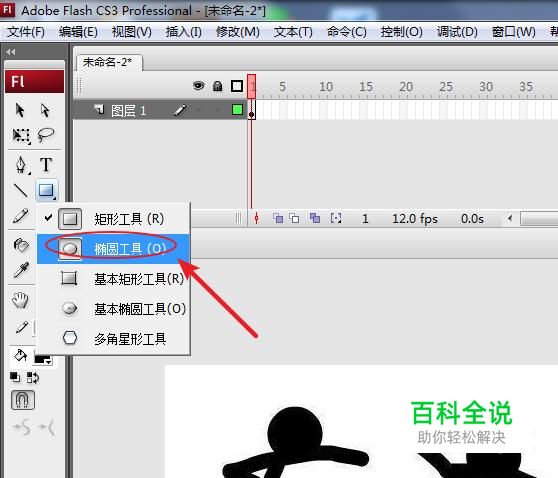
Task: Select the Free Transform tool
Action: (x=21, y=136)
